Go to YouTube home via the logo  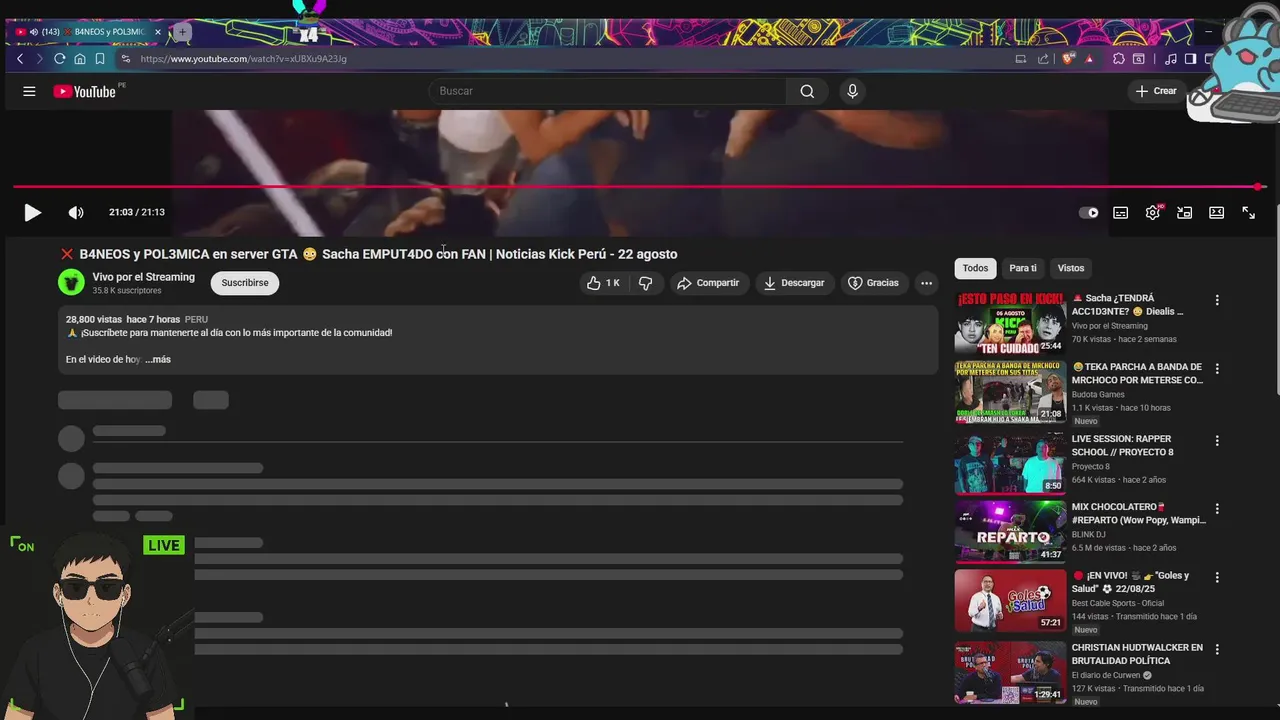(86, 91)
